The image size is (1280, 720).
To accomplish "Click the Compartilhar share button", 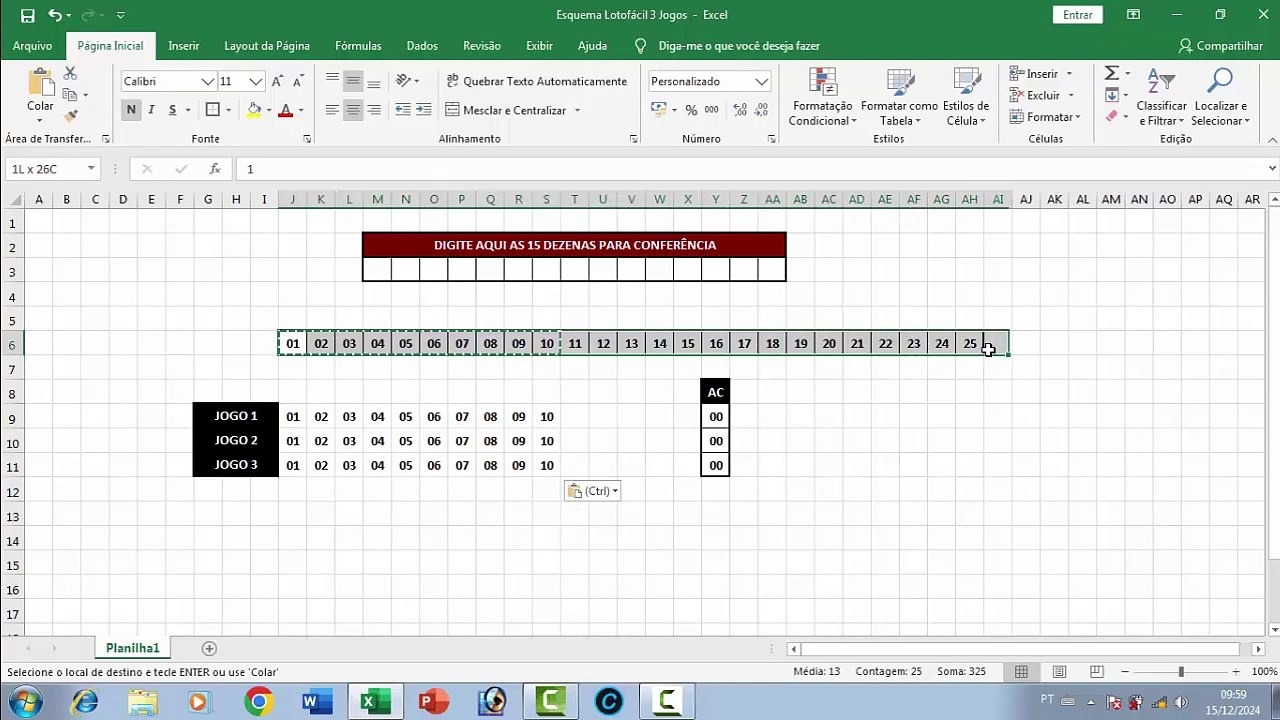I will click(x=1221, y=46).
